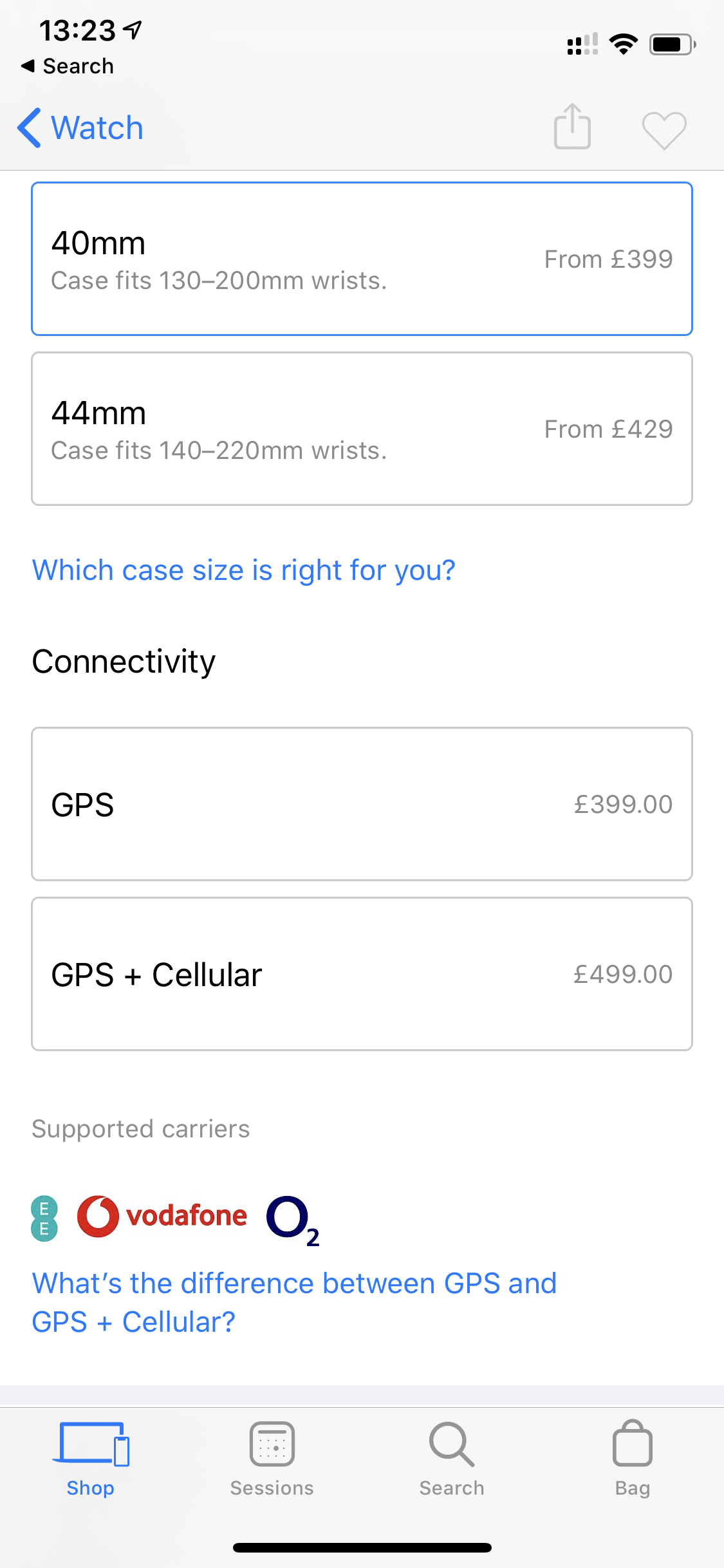Select the 44mm case size option
This screenshot has width=724, height=1568.
[362, 429]
